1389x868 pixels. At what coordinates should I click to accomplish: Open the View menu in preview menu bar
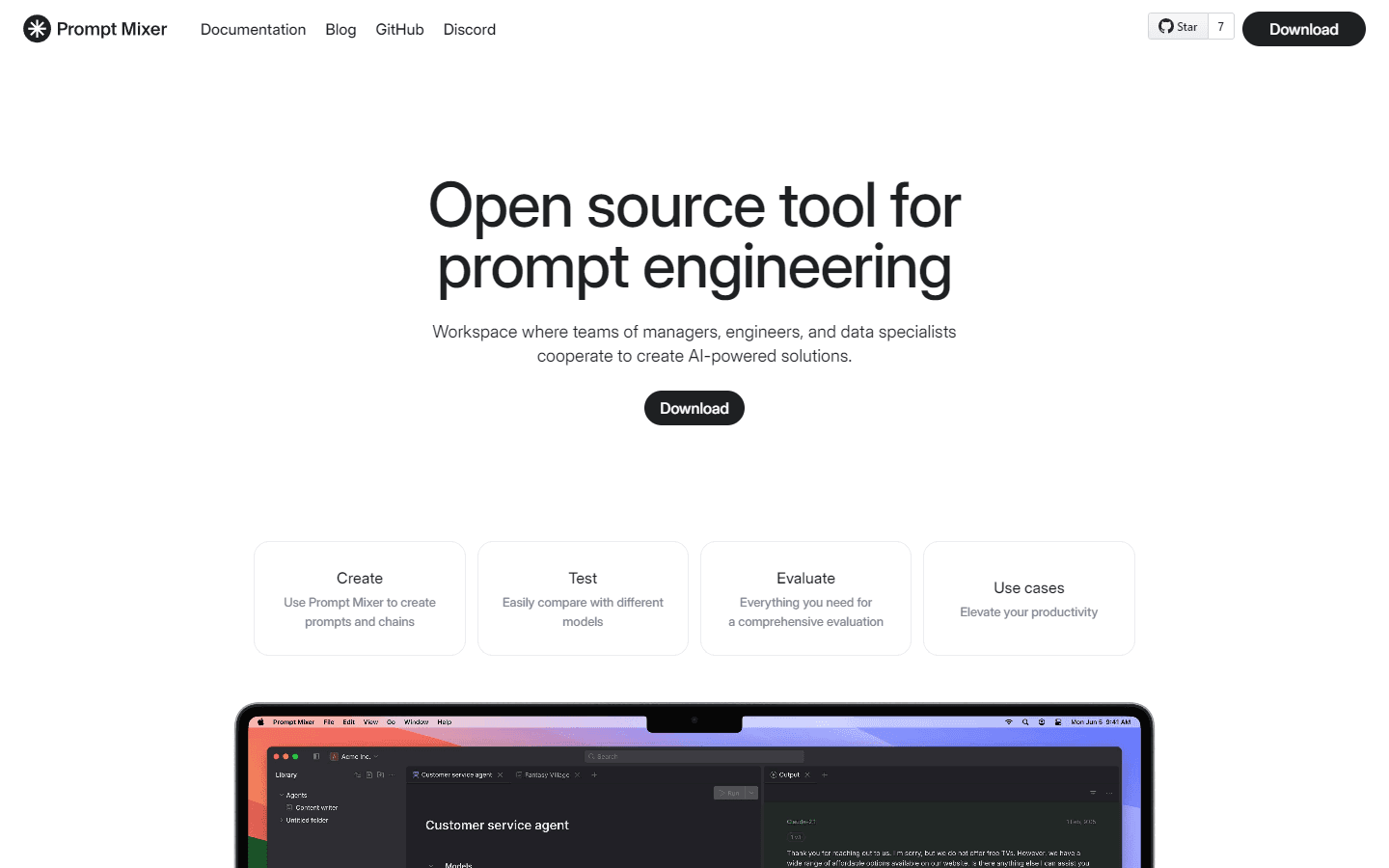pyautogui.click(x=370, y=721)
